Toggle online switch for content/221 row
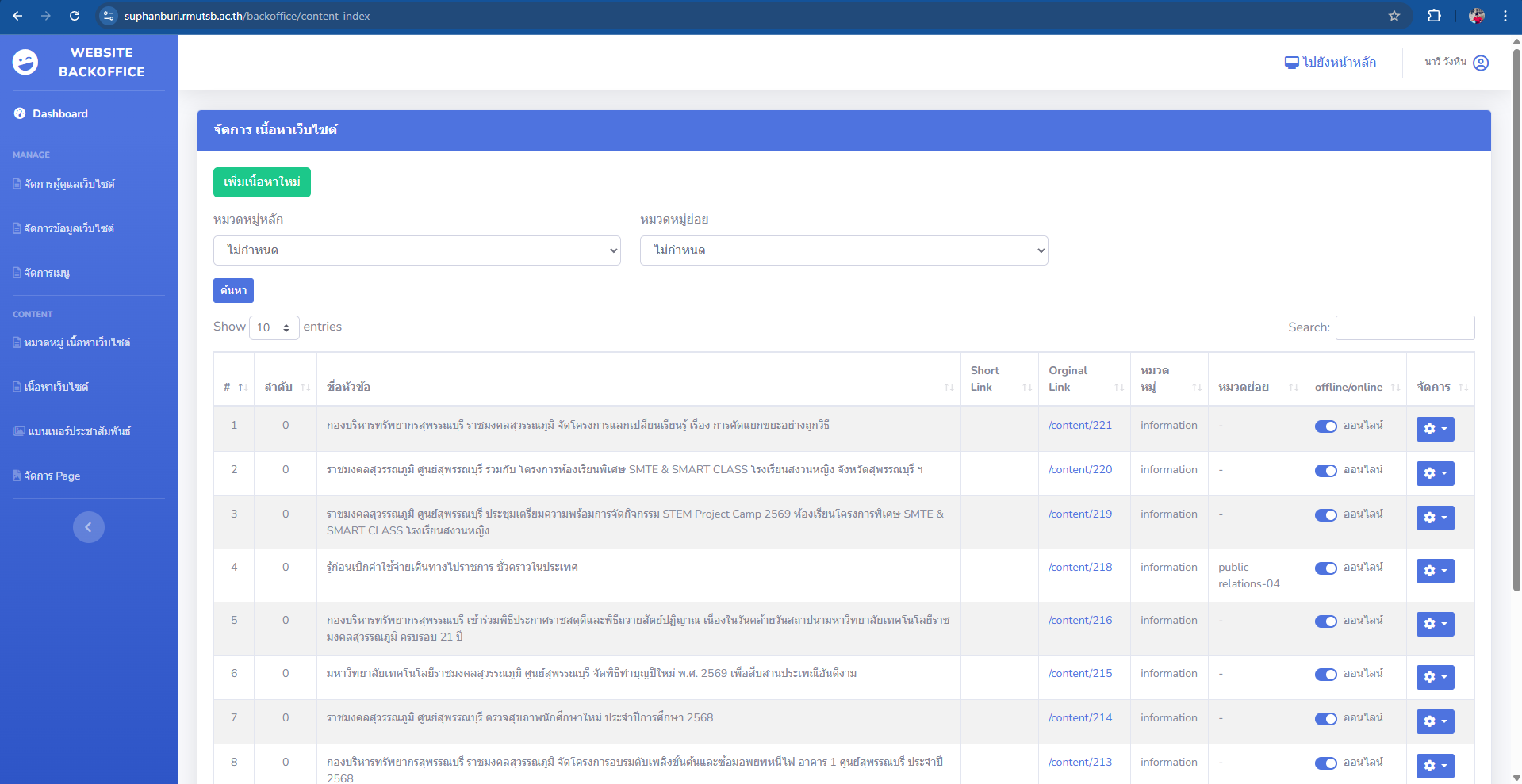The image size is (1522, 784). (x=1325, y=426)
